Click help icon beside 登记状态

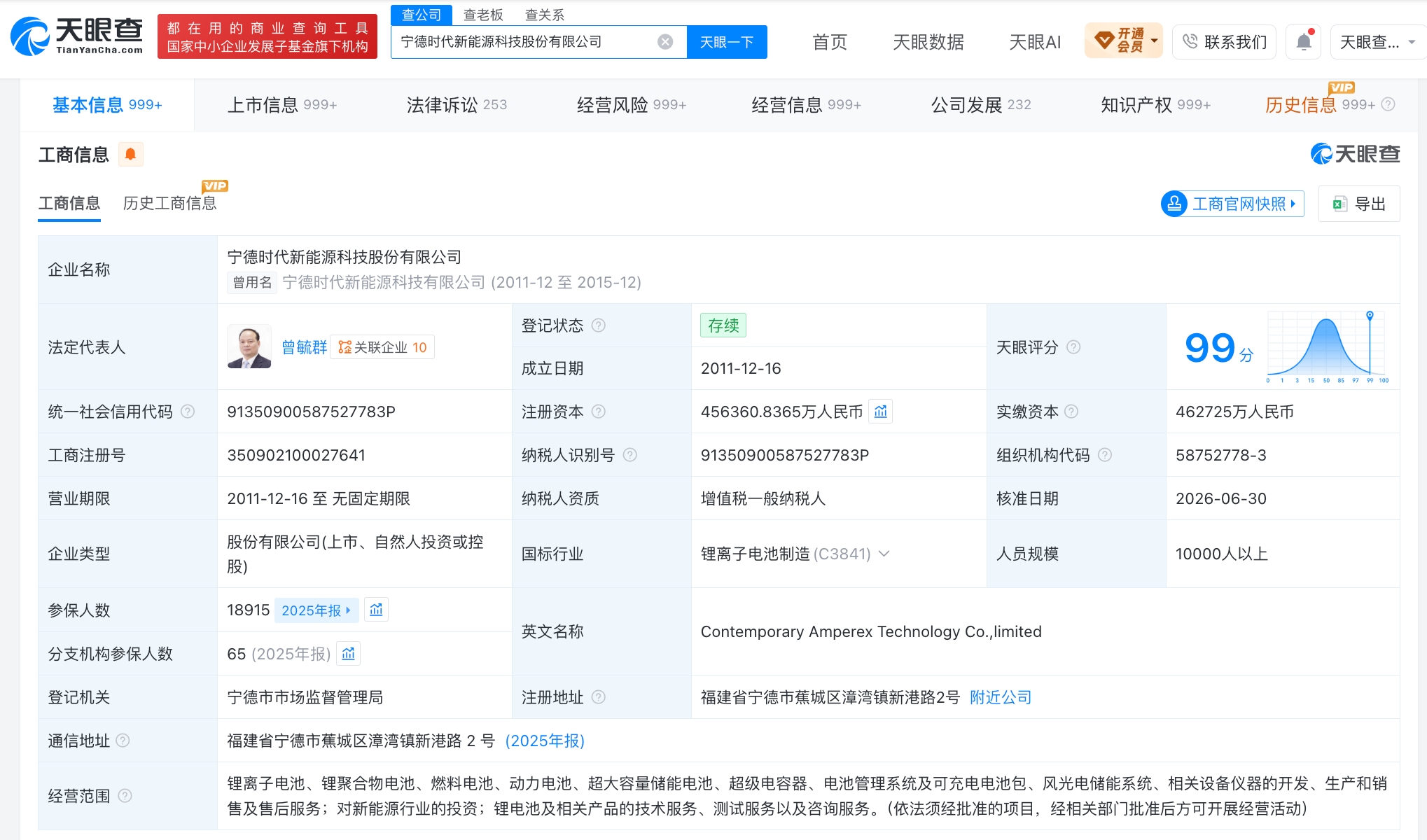(x=598, y=325)
